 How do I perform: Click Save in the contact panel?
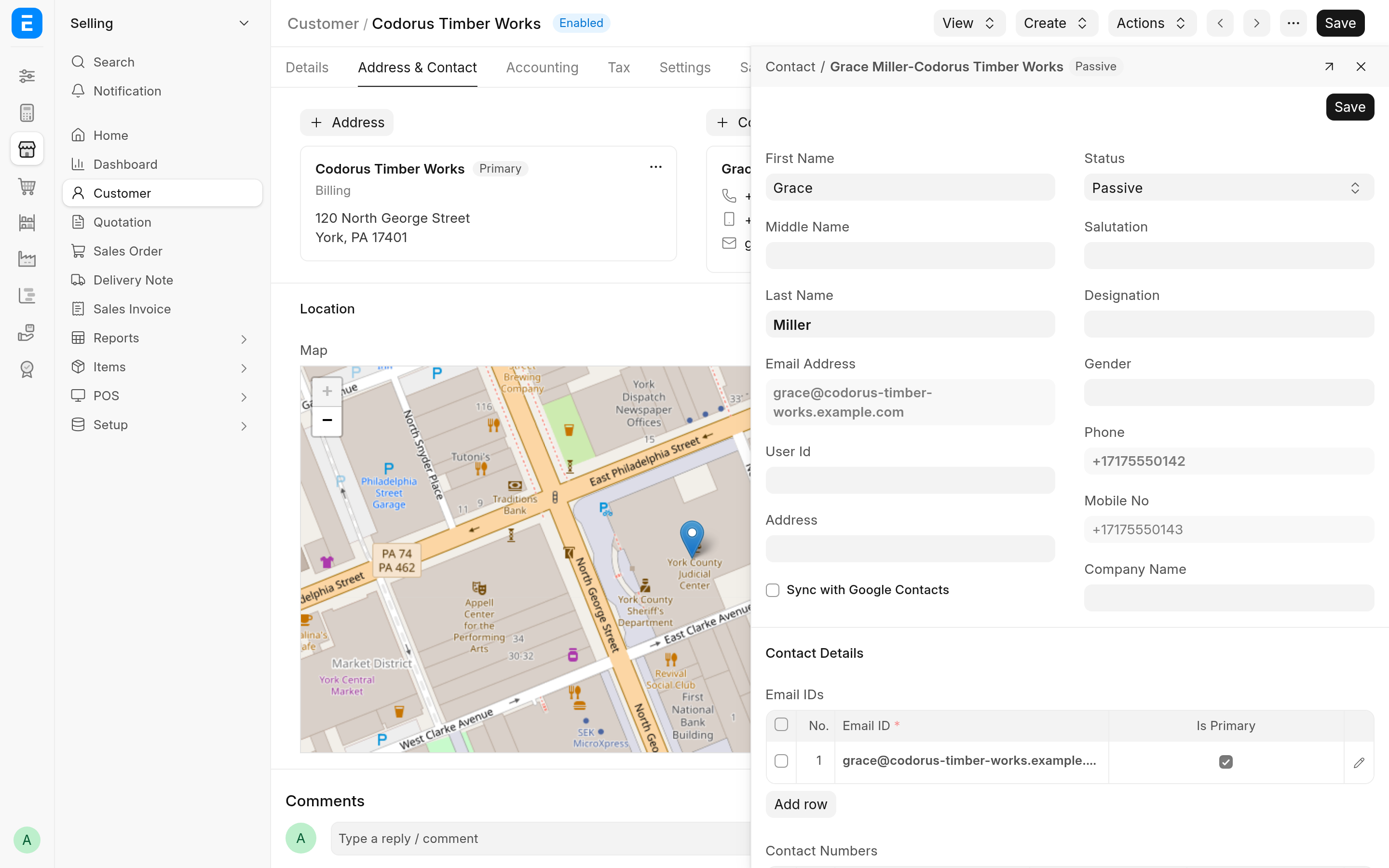[1349, 107]
